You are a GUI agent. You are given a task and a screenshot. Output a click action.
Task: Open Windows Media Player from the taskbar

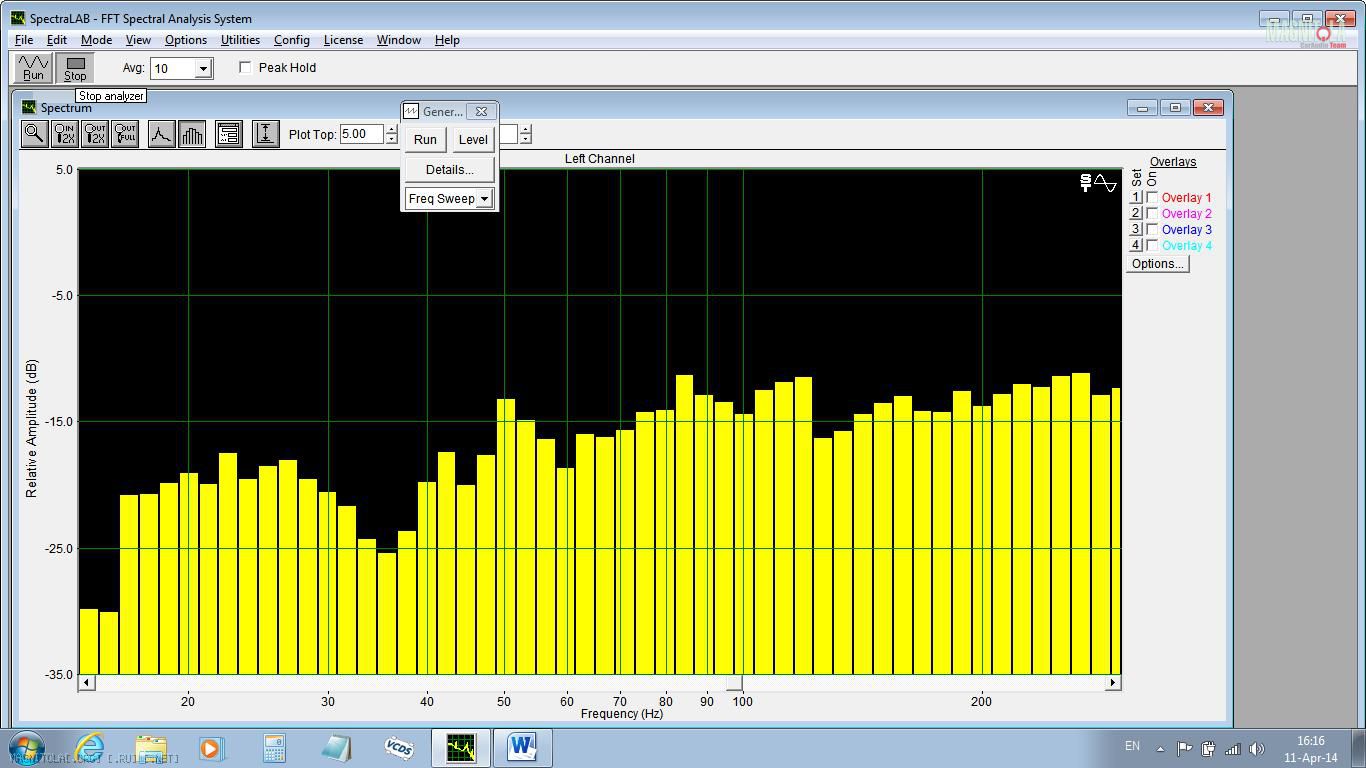211,747
